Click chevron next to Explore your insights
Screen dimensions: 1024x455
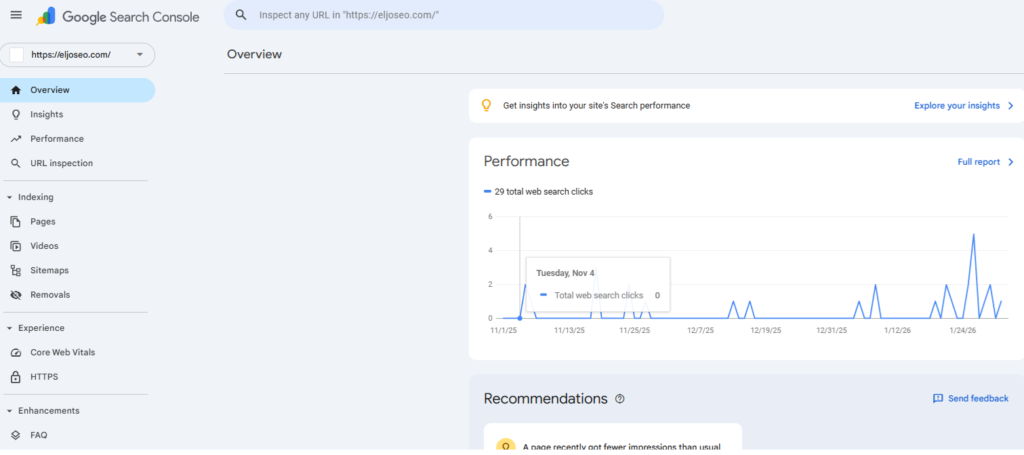click(x=1010, y=105)
